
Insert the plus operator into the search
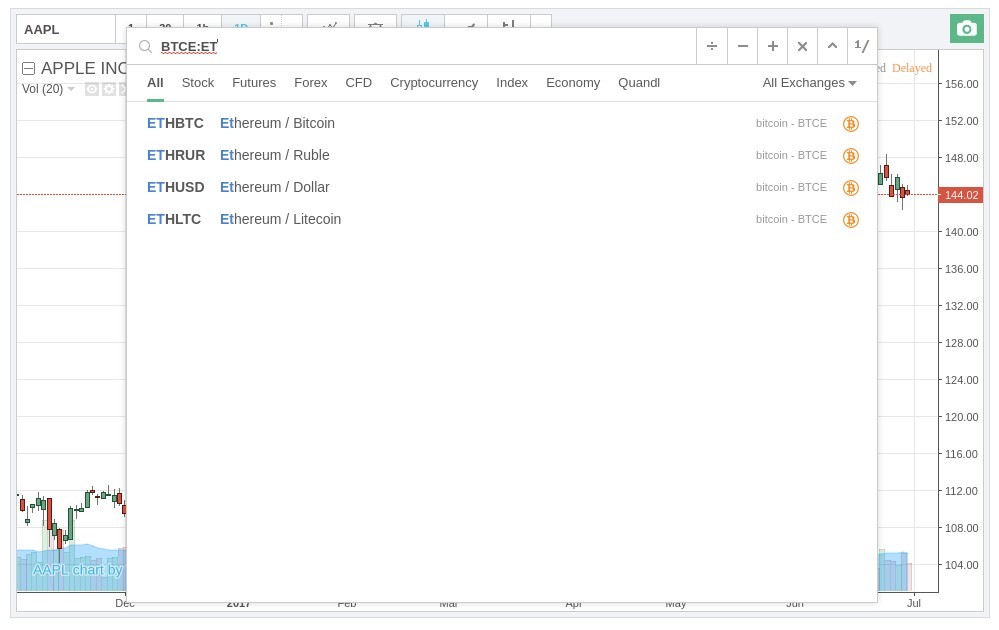[772, 46]
